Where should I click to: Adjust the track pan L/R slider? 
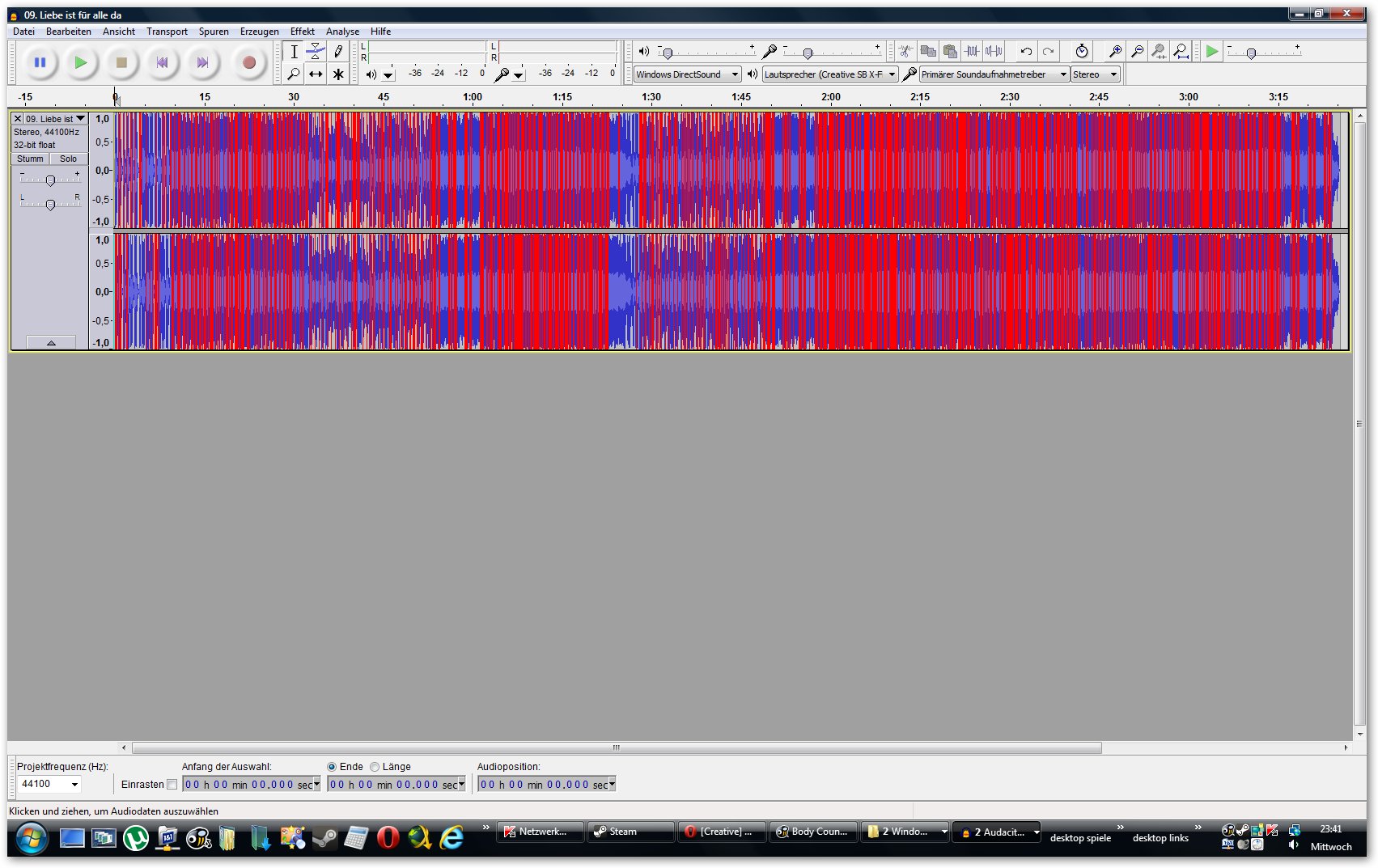click(x=50, y=205)
